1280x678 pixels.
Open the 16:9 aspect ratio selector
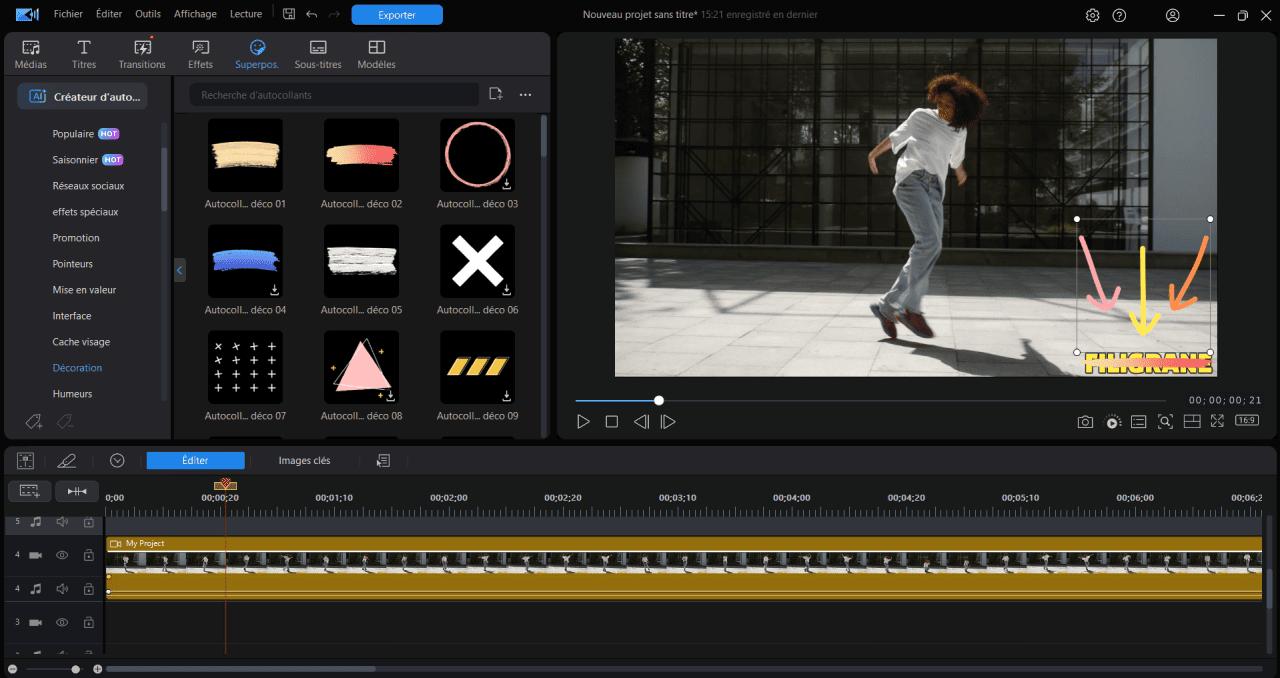click(1245, 421)
